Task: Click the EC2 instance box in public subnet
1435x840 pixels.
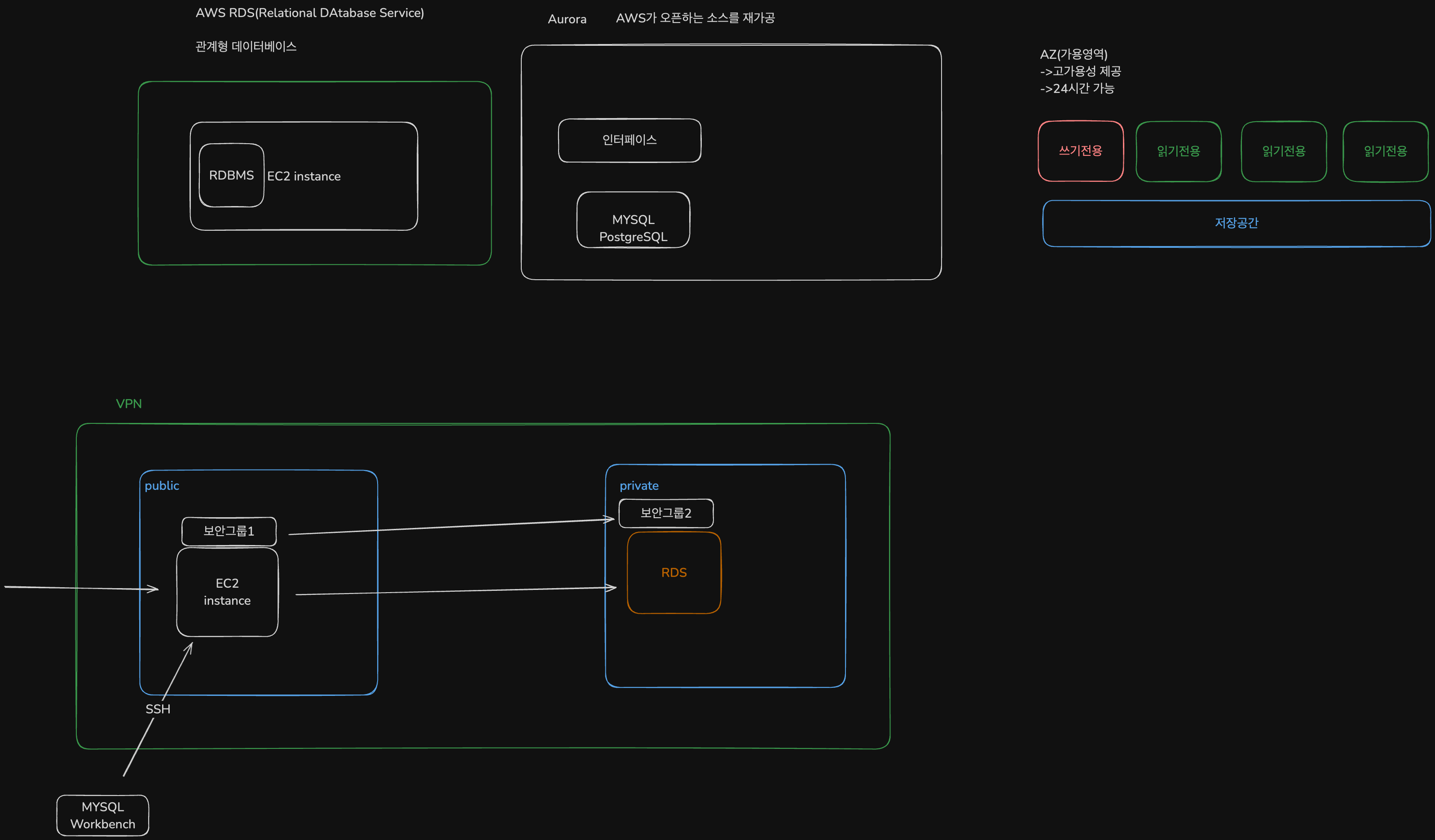Action: click(x=227, y=592)
